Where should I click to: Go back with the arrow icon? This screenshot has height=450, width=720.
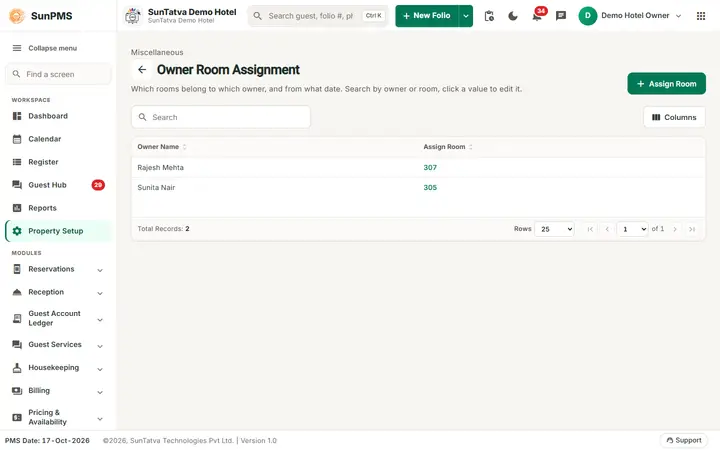pos(142,70)
